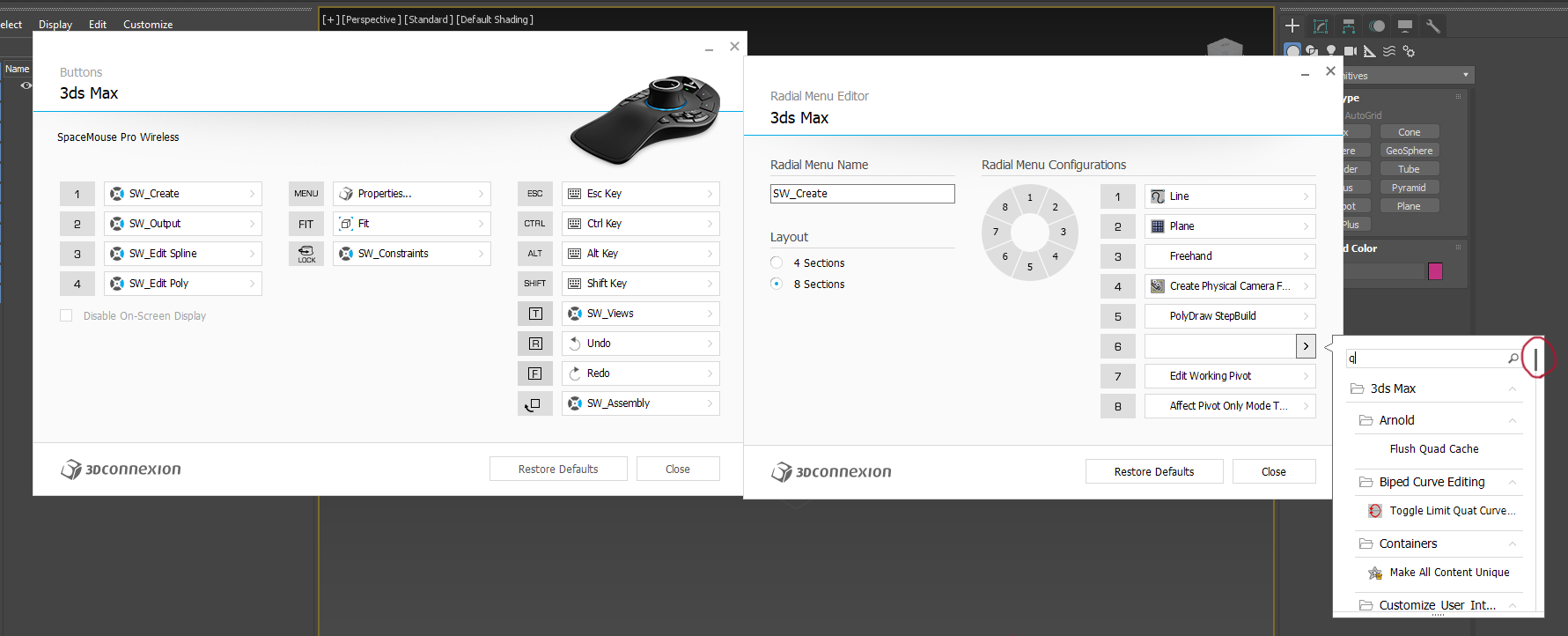Click the F front view button icon

[534, 373]
